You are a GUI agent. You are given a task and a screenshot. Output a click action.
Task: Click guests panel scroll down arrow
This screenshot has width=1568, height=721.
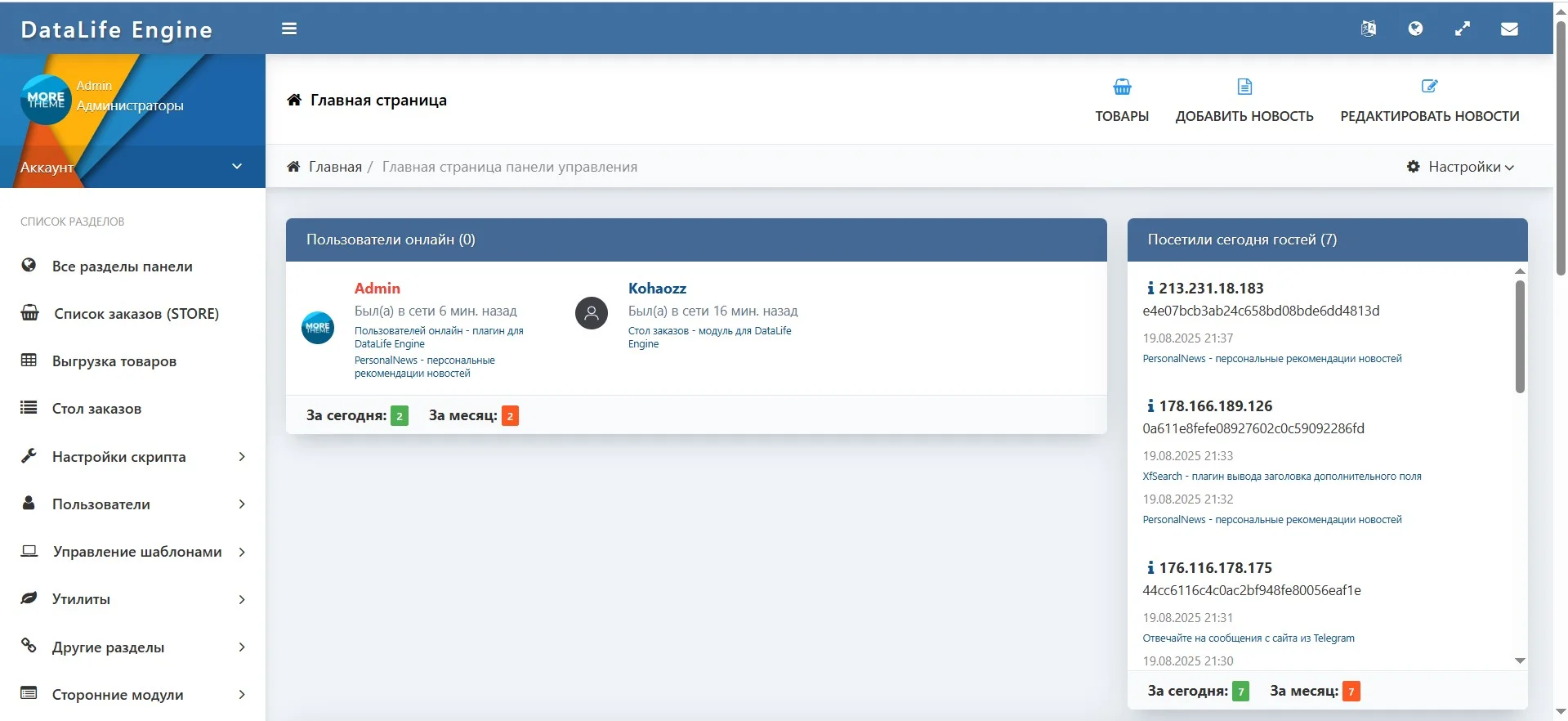click(x=1520, y=661)
